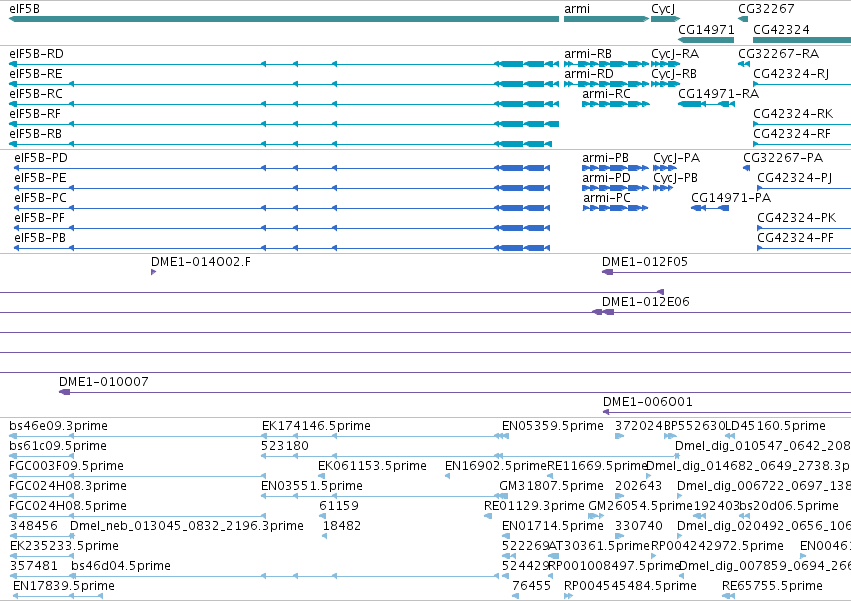Select EST EK235233.5prime
This screenshot has width=851, height=601.
tap(42, 556)
